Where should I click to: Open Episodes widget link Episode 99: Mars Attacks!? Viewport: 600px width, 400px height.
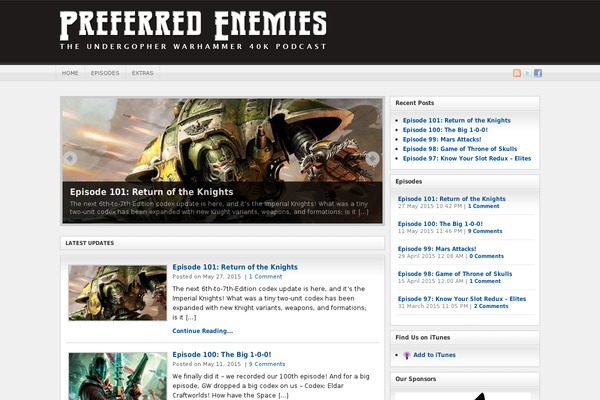pos(437,249)
